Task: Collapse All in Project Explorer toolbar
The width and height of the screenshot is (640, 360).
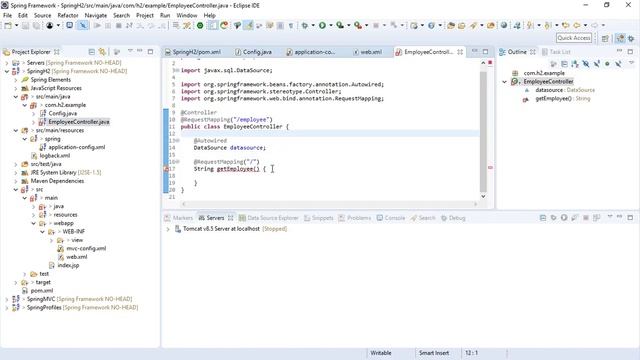Action: click(x=91, y=52)
